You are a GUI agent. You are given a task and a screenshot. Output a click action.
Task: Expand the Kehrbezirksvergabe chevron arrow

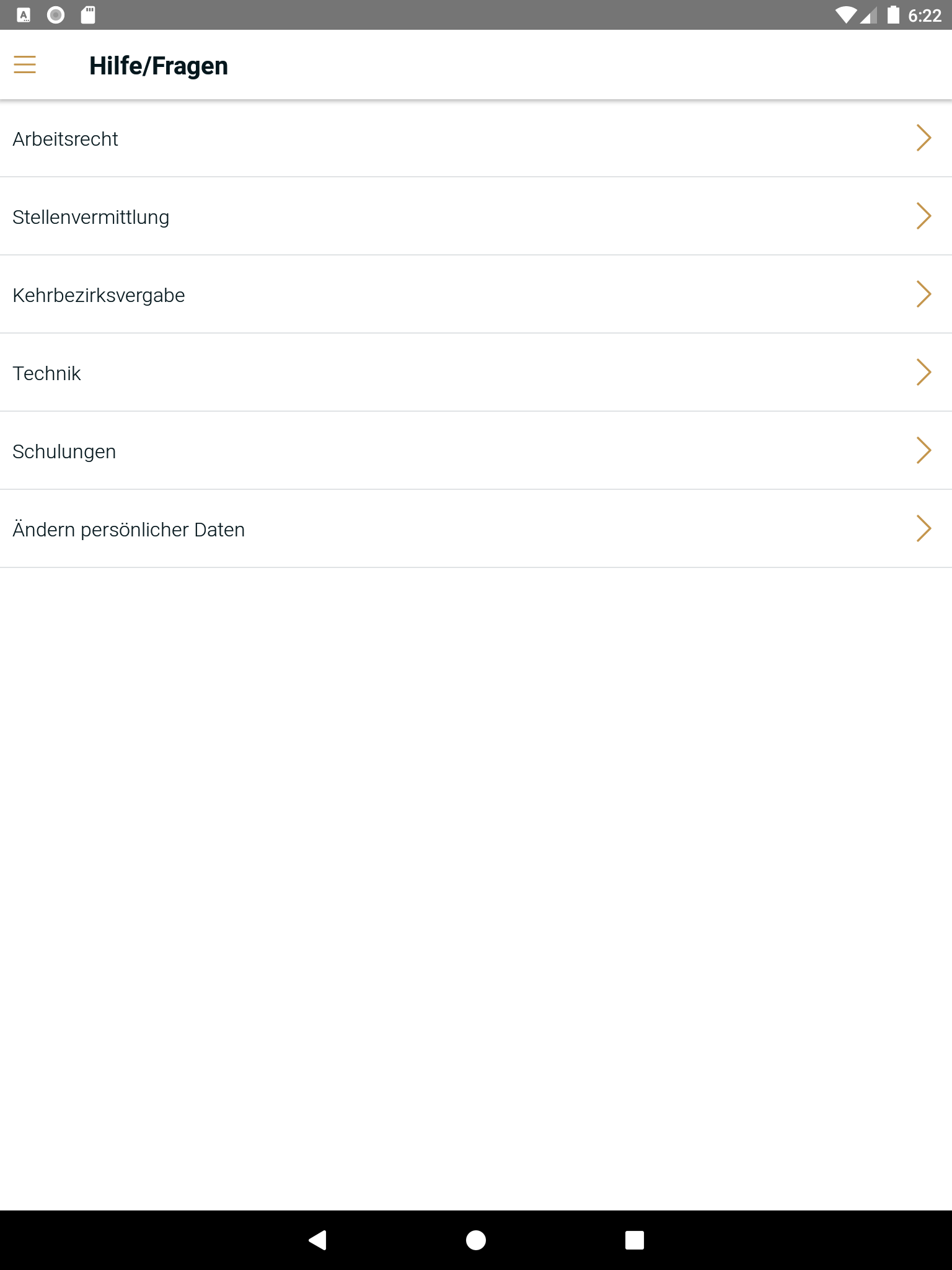[923, 294]
